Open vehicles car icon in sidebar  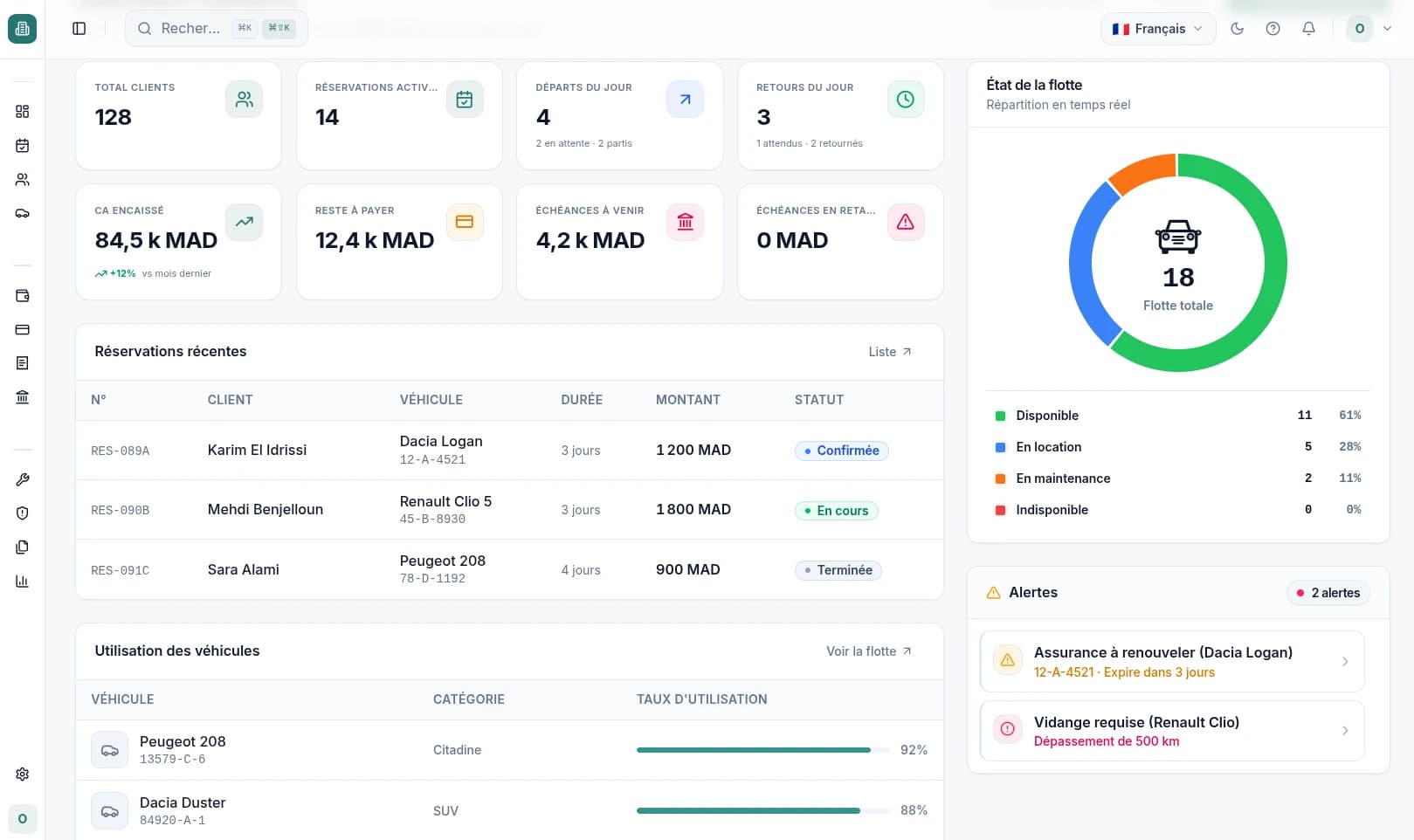(23, 213)
